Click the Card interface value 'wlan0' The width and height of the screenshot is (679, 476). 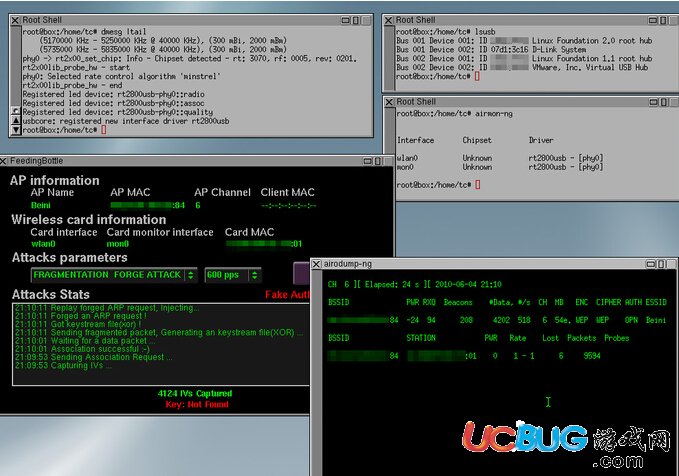pyautogui.click(x=43, y=244)
